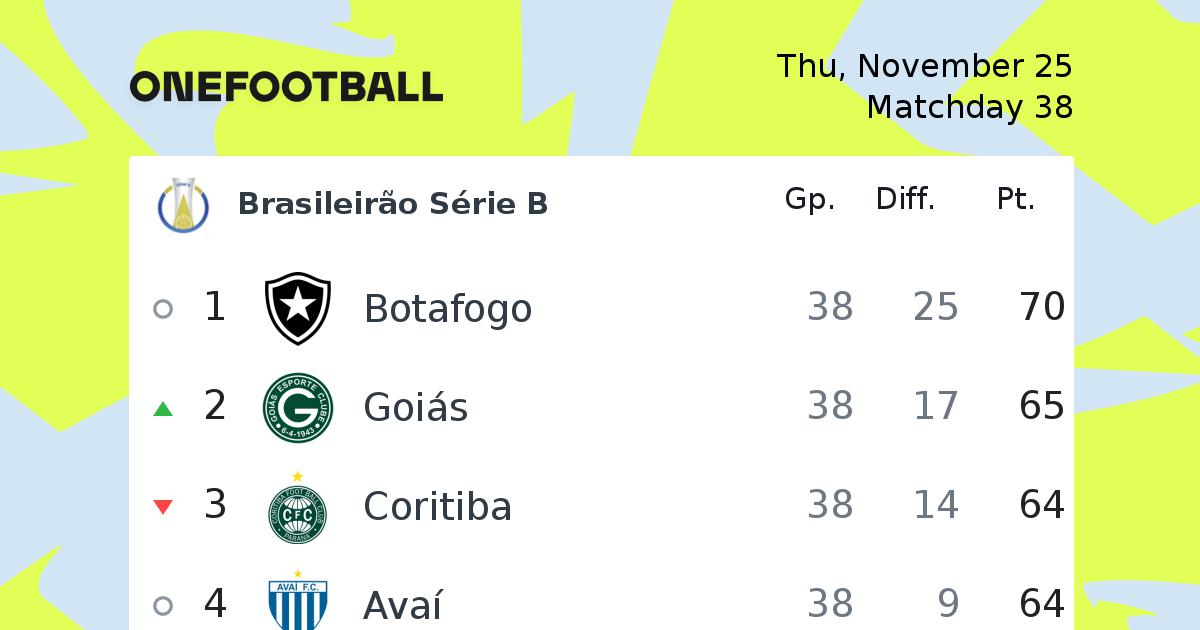Image resolution: width=1200 pixels, height=630 pixels.
Task: Click the green up arrow beside Goiás
Action: point(163,408)
